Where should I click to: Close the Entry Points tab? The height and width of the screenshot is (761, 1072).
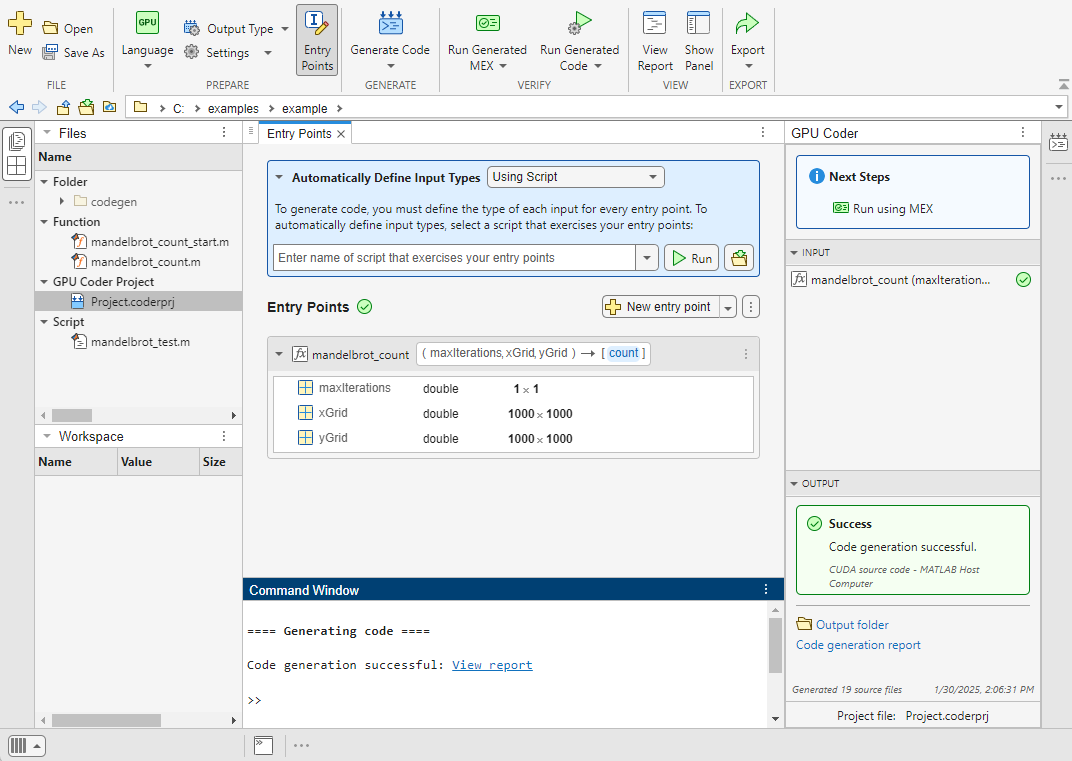[x=340, y=134]
